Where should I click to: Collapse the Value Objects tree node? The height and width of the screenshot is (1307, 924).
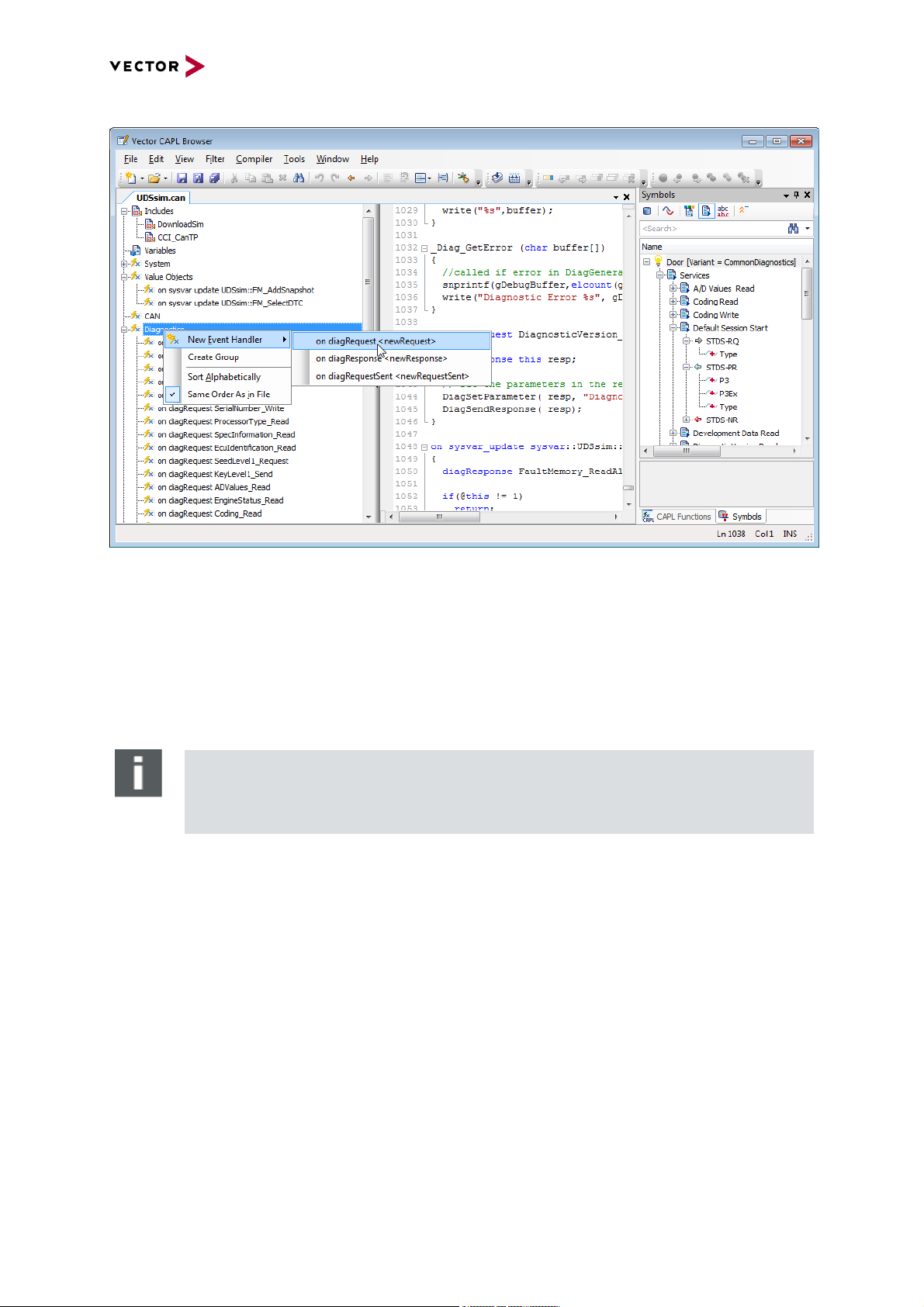click(x=124, y=277)
